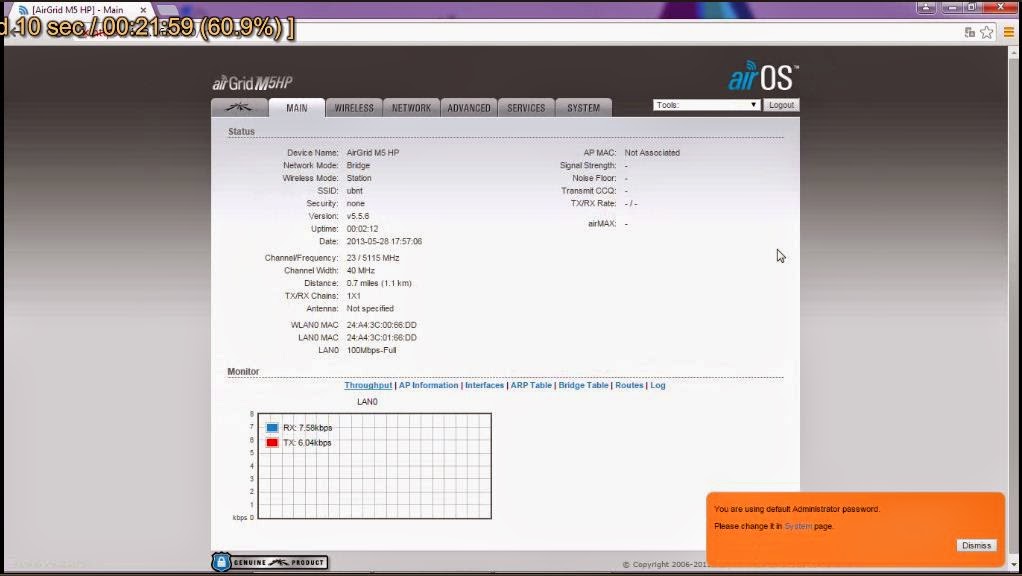Click the blue RX legend swatch
Image resolution: width=1022 pixels, height=576 pixels.
coord(272,428)
